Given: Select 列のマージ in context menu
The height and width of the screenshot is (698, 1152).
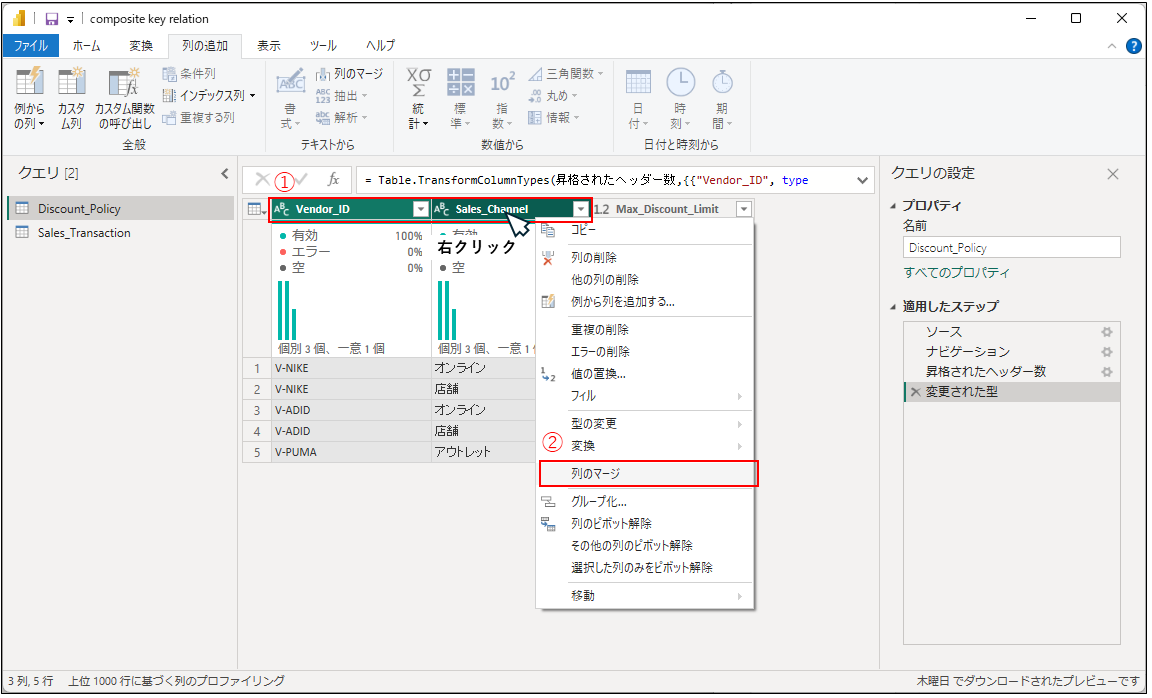Looking at the screenshot, I should coord(596,473).
